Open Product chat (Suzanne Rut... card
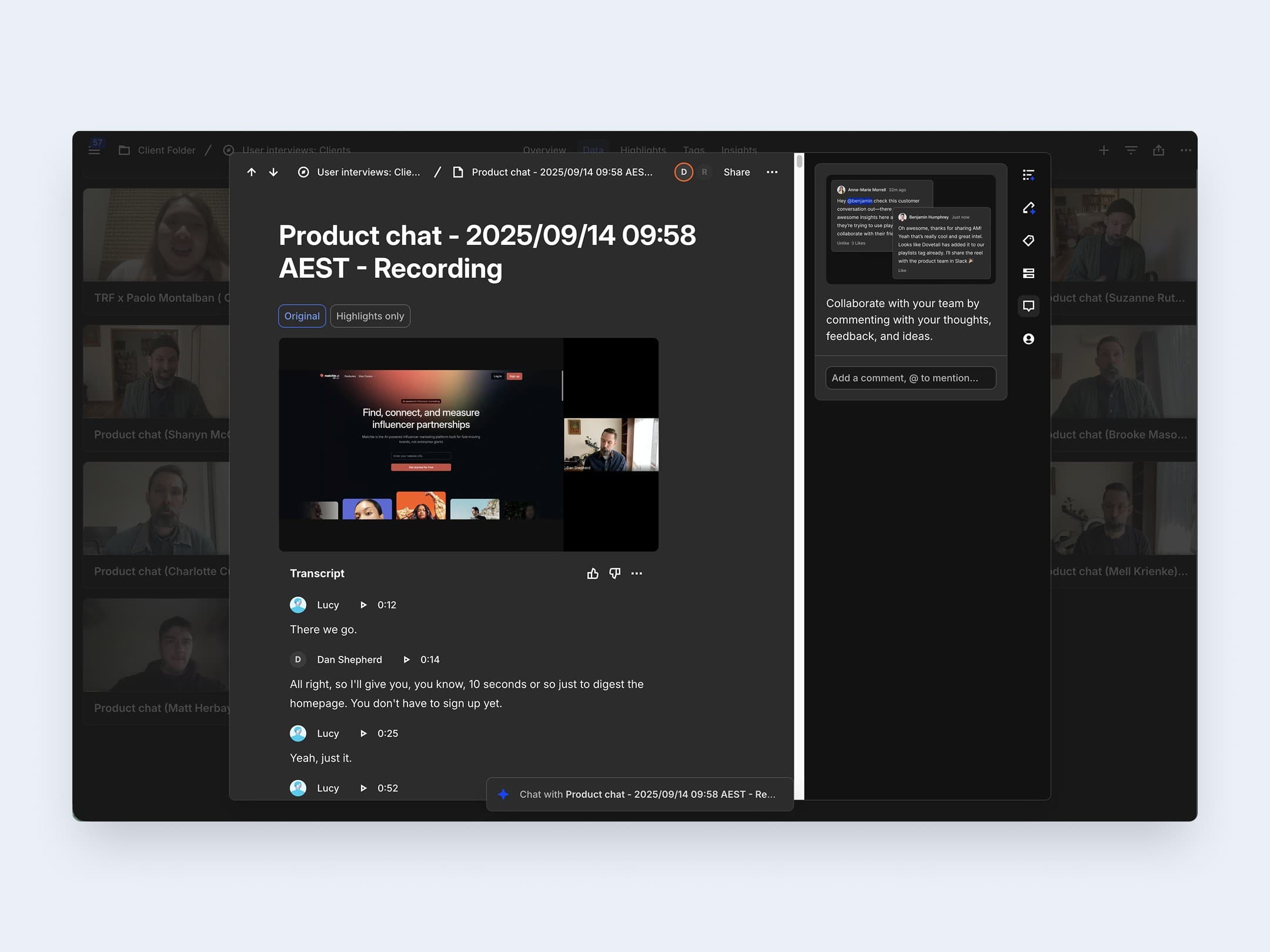The image size is (1270, 952). click(x=1124, y=251)
